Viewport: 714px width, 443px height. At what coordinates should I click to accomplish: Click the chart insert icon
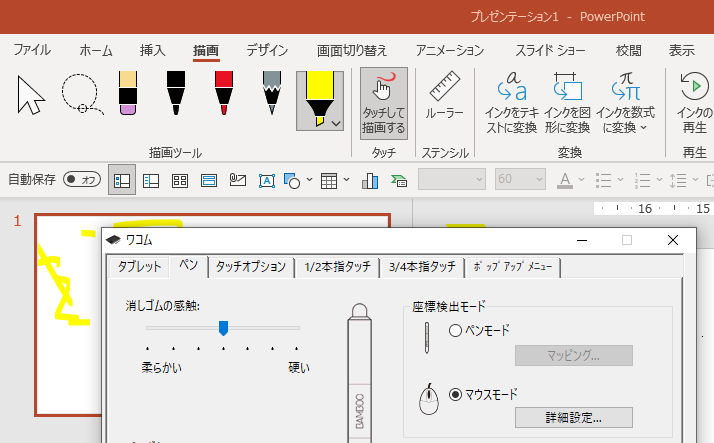pyautogui.click(x=370, y=181)
